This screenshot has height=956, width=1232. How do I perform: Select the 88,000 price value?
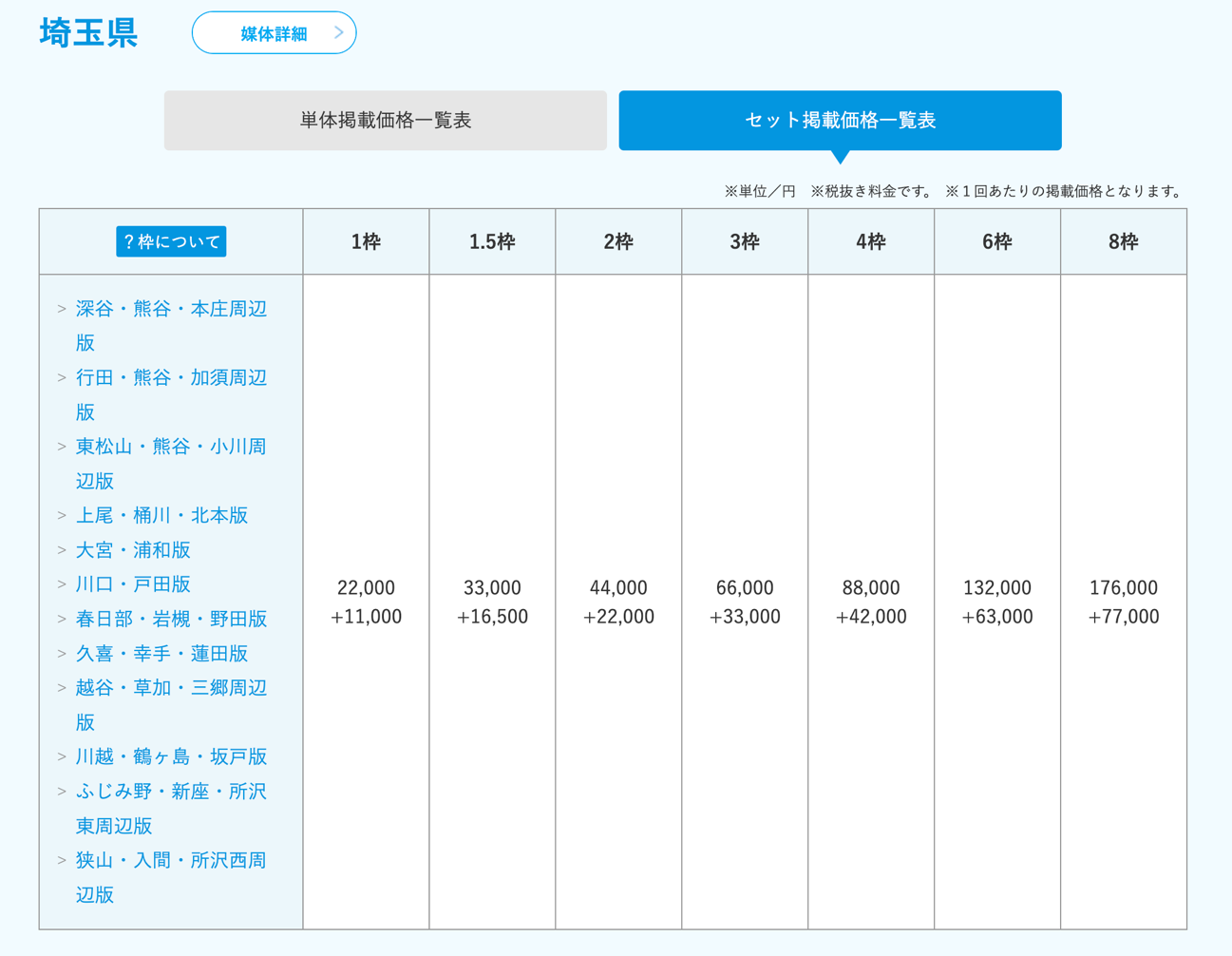point(871,588)
